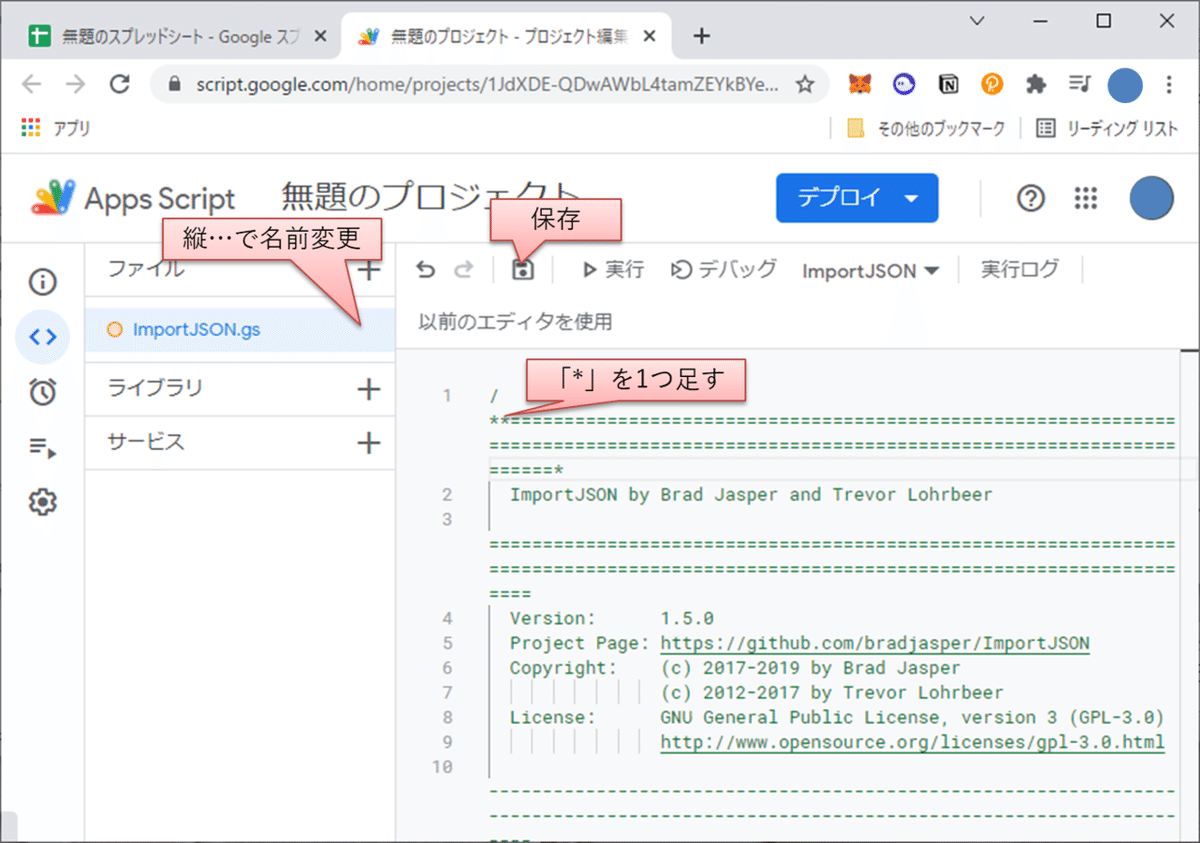Open the Google apps grid icon
1200x843 pixels.
coord(1086,199)
